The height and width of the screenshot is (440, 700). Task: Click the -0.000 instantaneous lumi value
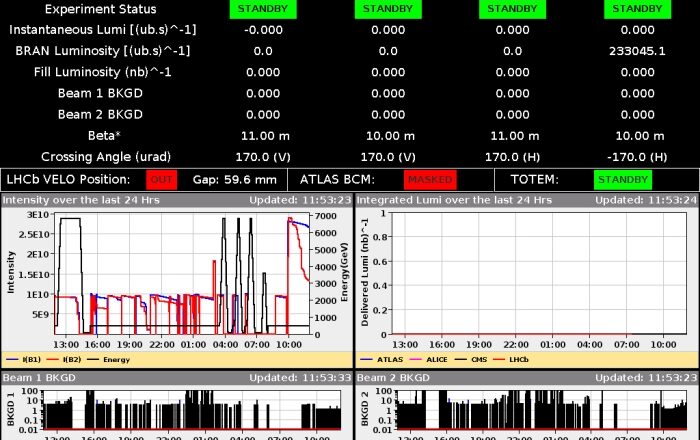tap(263, 30)
